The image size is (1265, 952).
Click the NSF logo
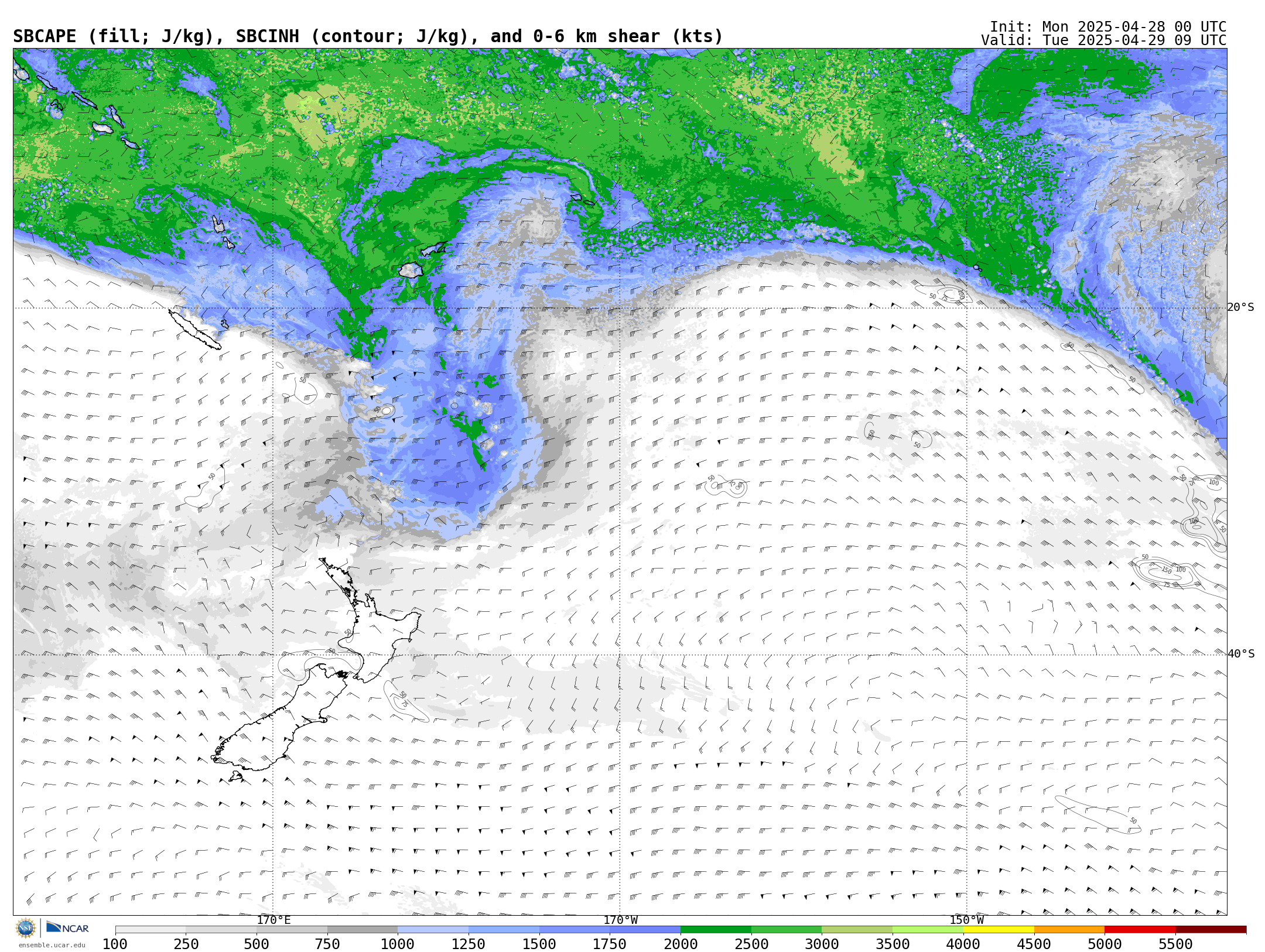pos(26,928)
